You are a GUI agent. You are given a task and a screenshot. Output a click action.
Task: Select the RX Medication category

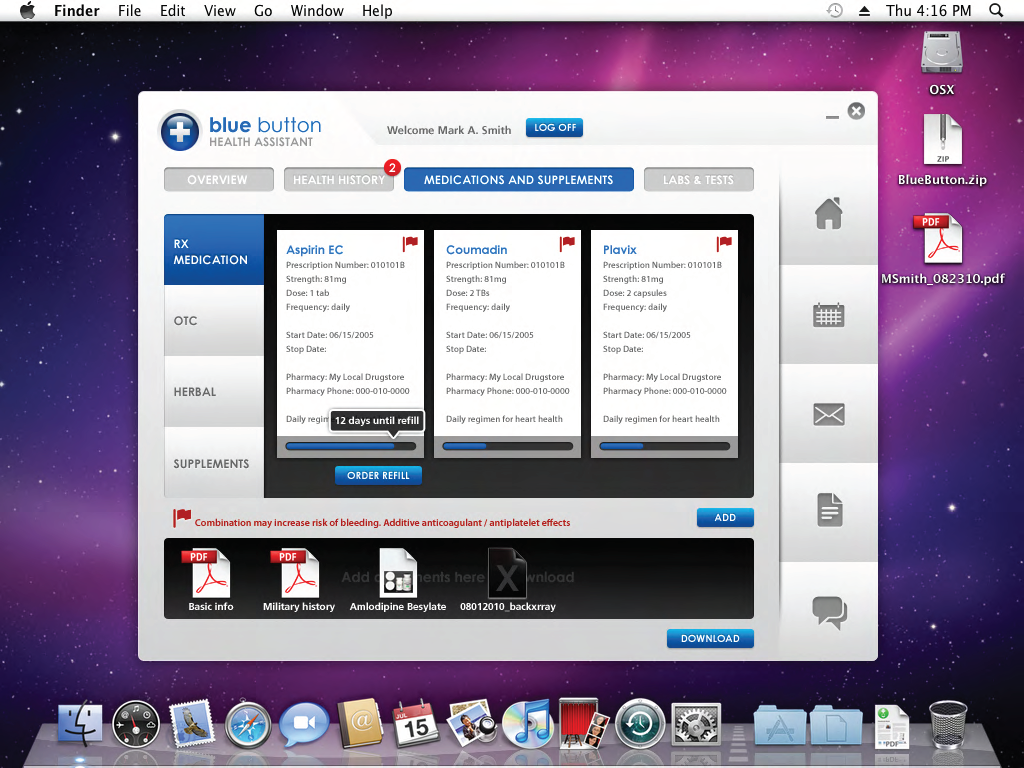[x=214, y=250]
